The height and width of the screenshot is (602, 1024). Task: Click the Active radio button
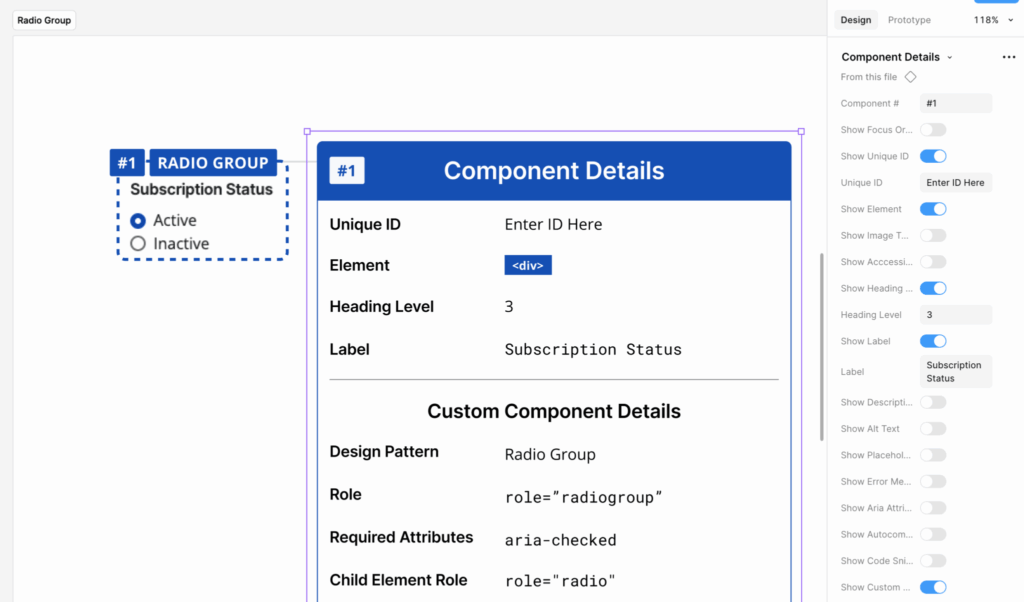(138, 220)
